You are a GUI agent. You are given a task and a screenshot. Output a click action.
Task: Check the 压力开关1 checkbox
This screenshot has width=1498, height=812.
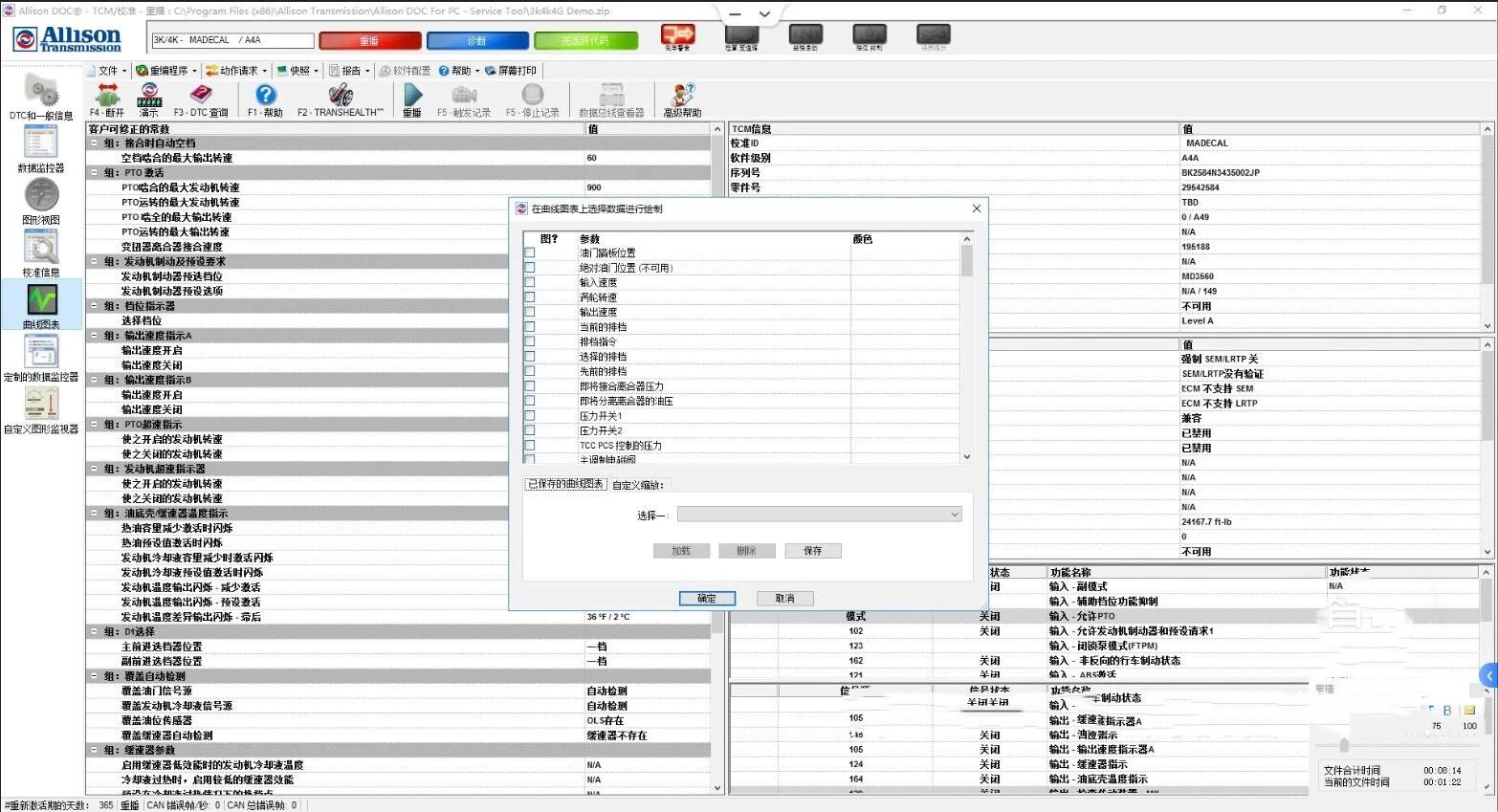530,416
